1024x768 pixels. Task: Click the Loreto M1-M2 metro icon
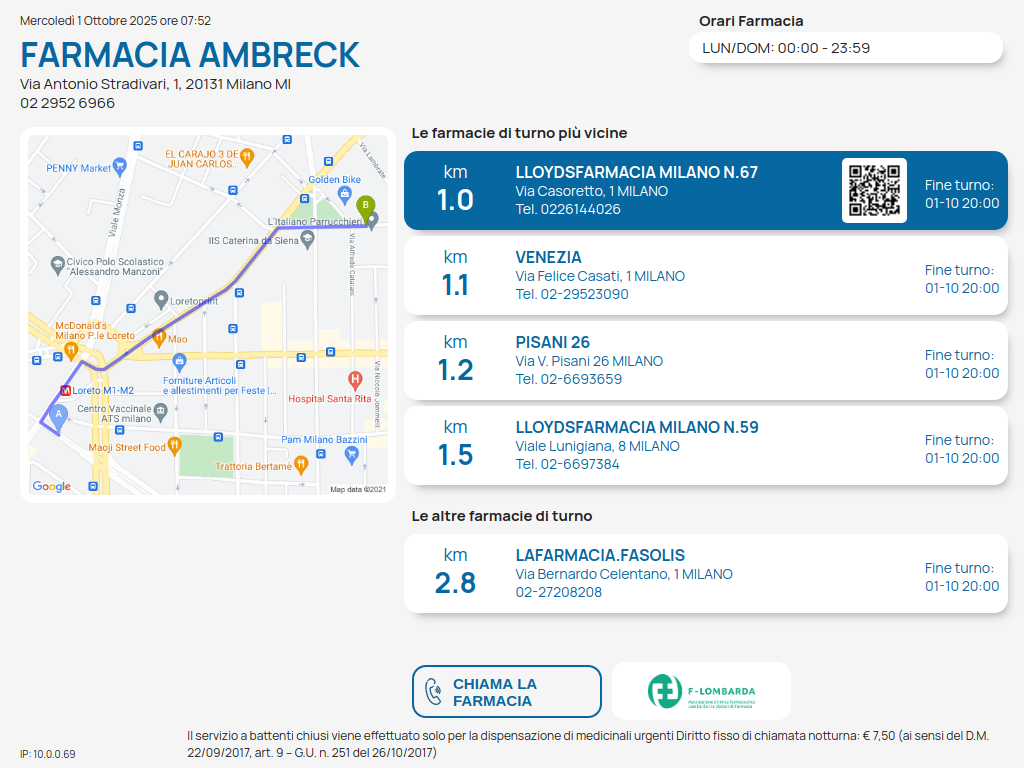tap(66, 390)
